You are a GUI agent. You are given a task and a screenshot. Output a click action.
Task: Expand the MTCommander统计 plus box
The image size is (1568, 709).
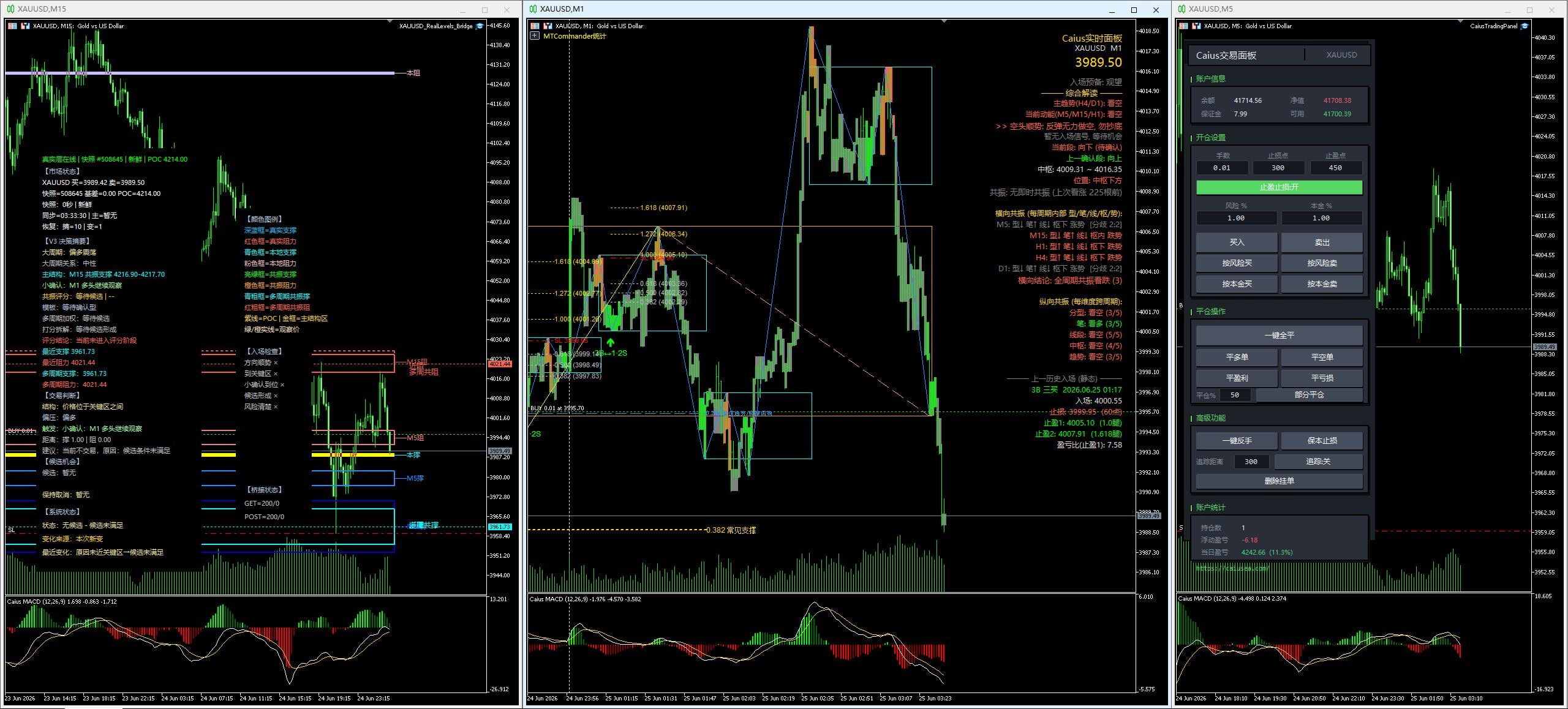(x=535, y=36)
